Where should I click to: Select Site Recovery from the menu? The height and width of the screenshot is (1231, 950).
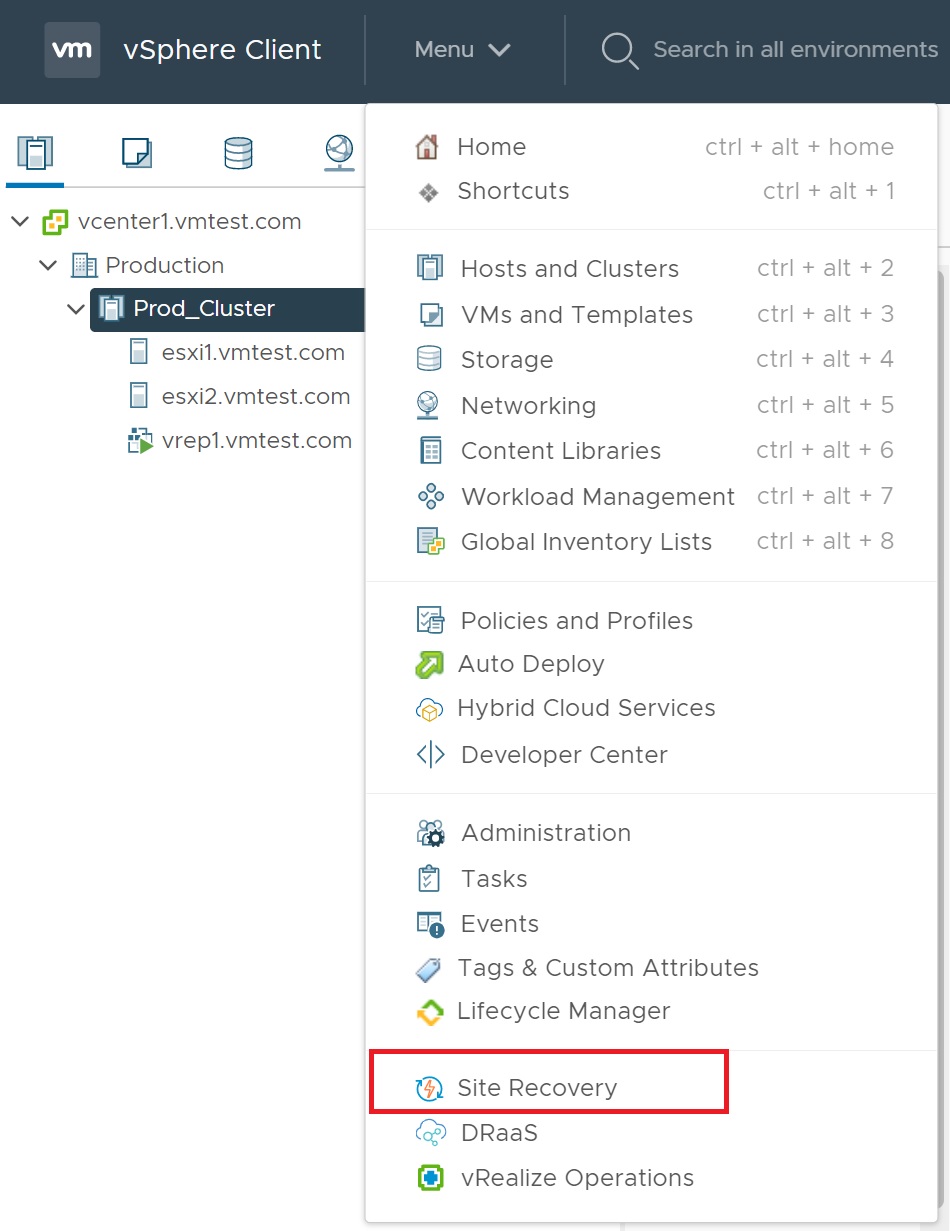(537, 1088)
